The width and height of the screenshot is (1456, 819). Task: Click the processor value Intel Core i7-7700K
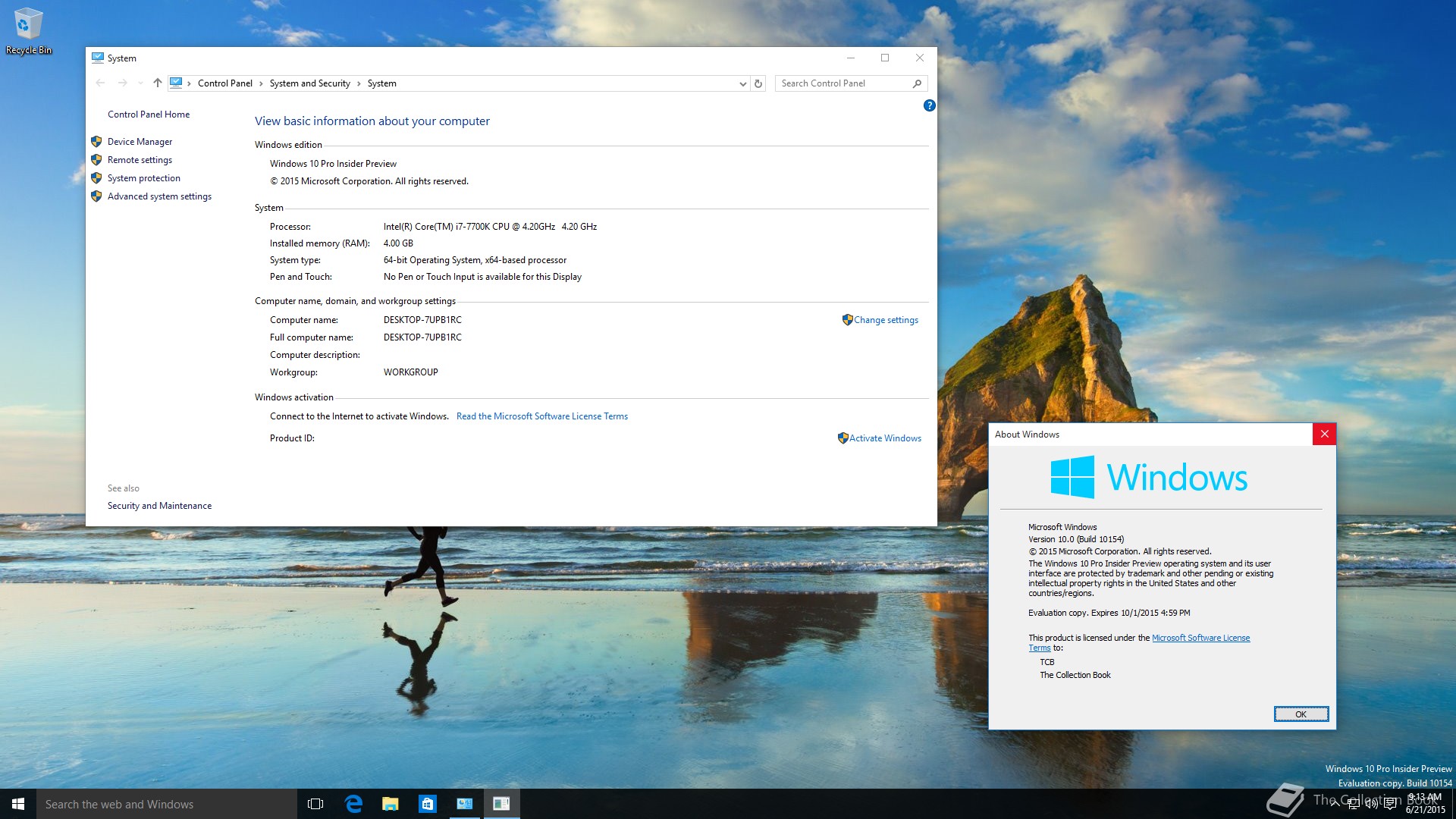pos(490,227)
